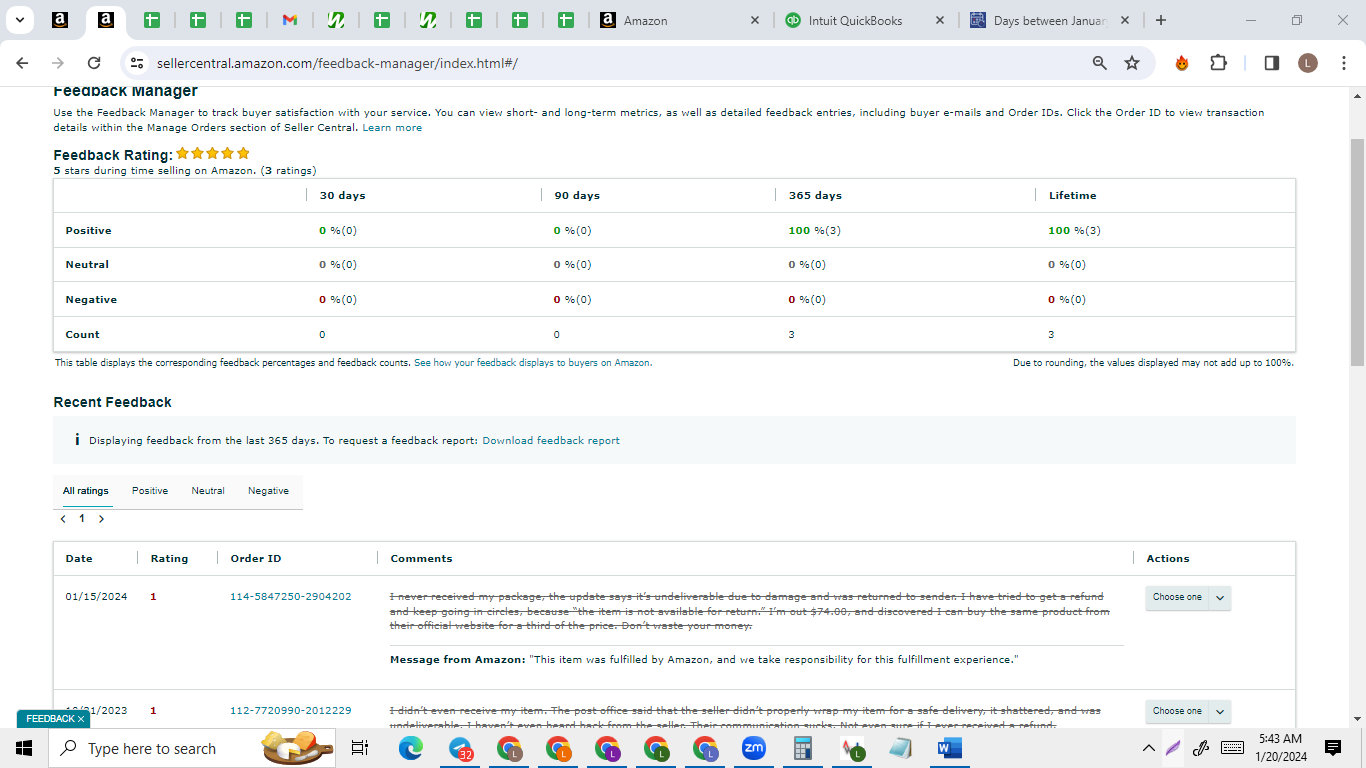Open Choose one dropdown for 01/15/2024 feedback
The image size is (1366, 768).
click(1188, 597)
